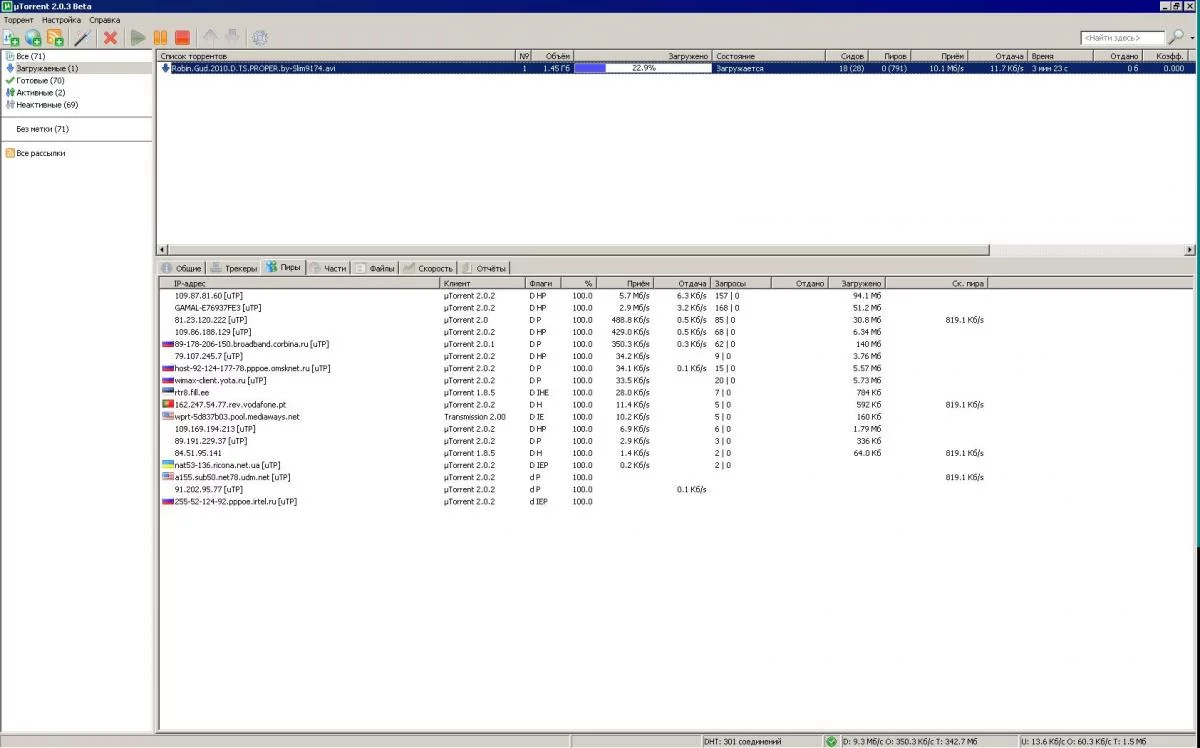Select peer GAMAL-E76937FE3 [uTP]
1200x748 pixels.
click(217, 308)
